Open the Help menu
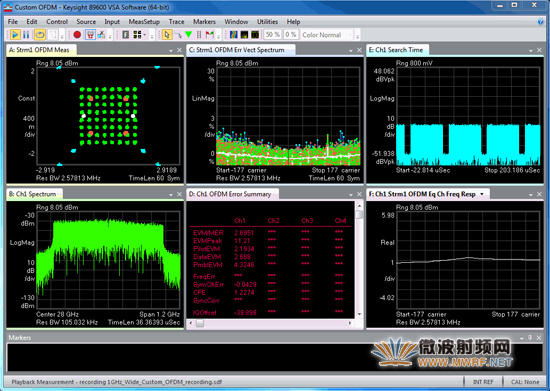 coord(293,22)
